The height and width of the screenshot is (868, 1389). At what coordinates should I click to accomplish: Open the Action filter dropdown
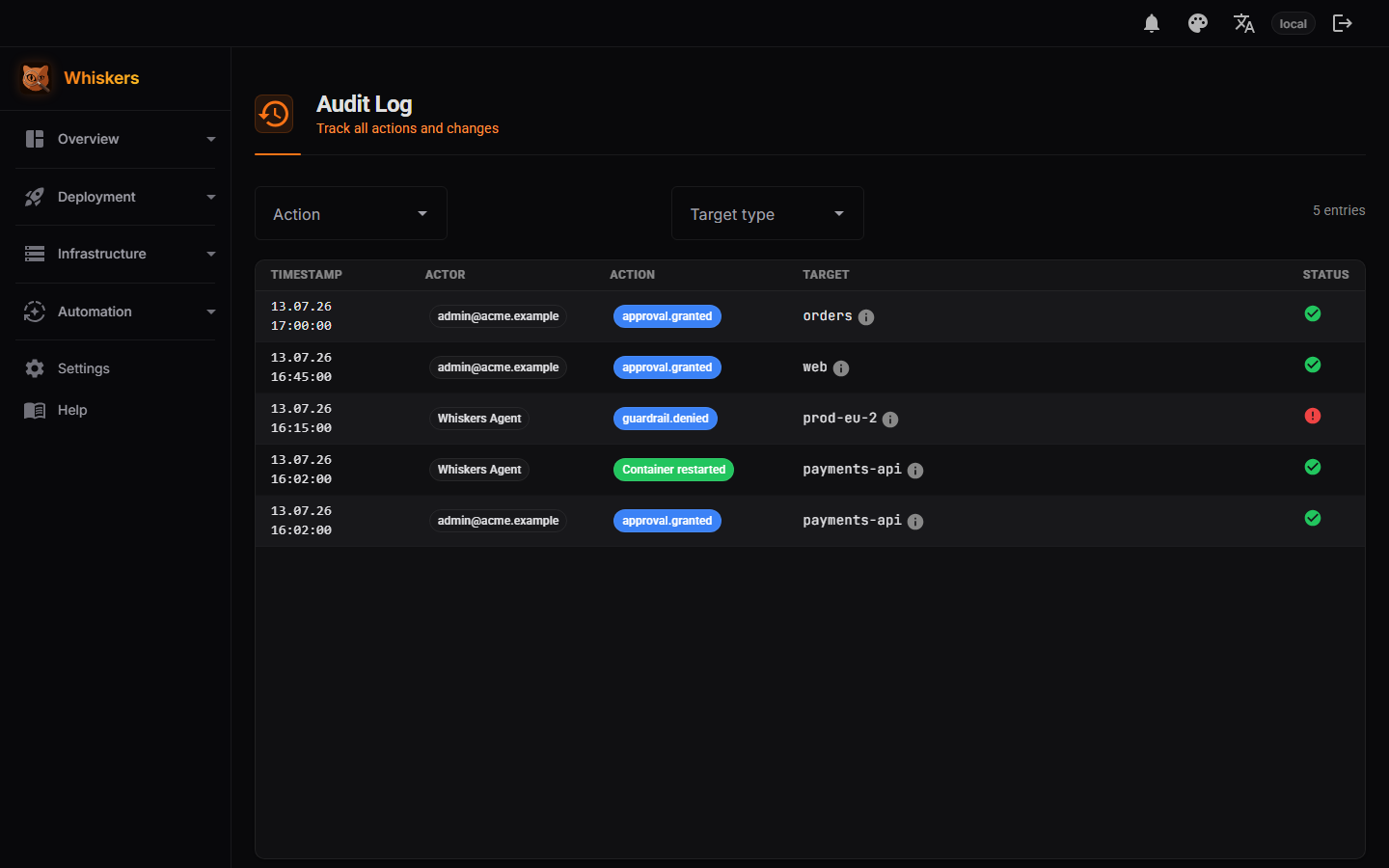tap(351, 213)
